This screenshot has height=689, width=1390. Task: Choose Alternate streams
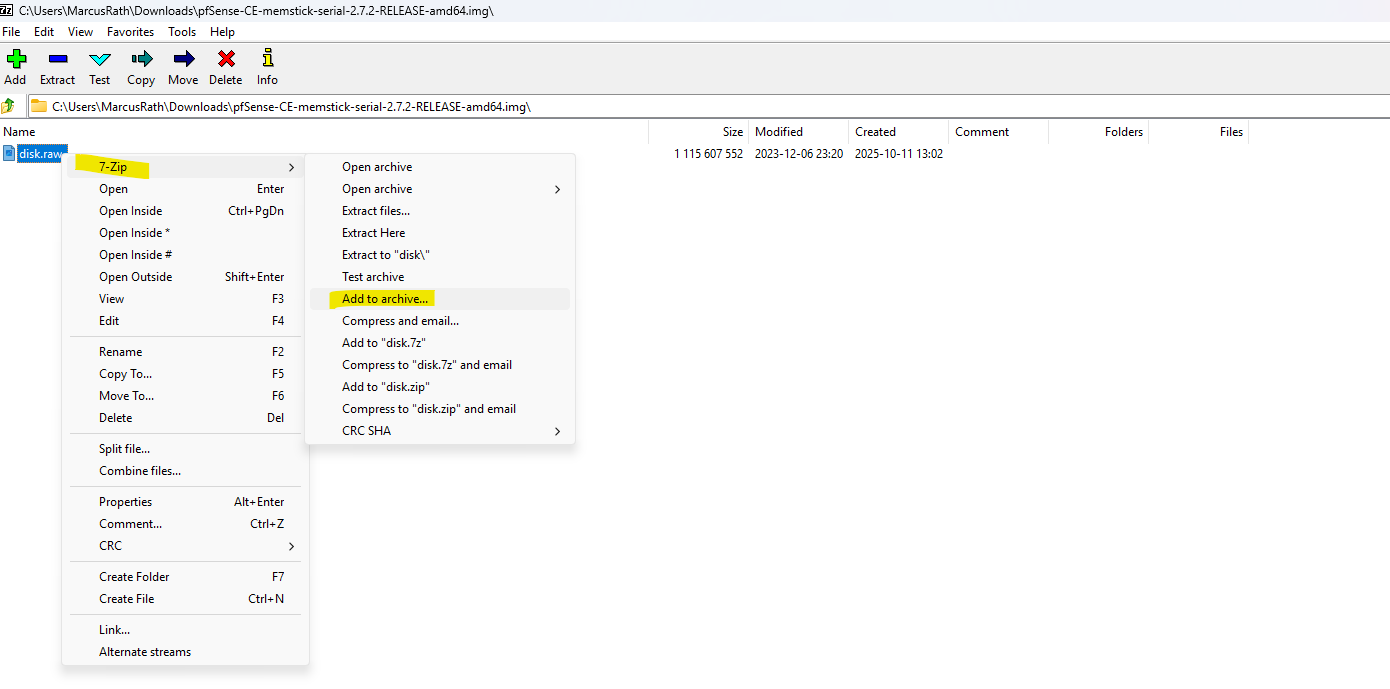pos(185,652)
